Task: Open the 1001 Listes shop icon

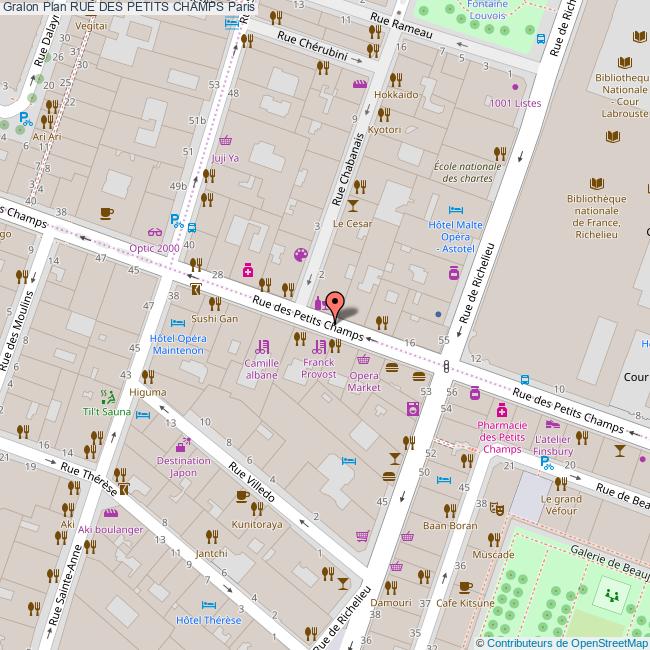Action: pyautogui.click(x=515, y=87)
